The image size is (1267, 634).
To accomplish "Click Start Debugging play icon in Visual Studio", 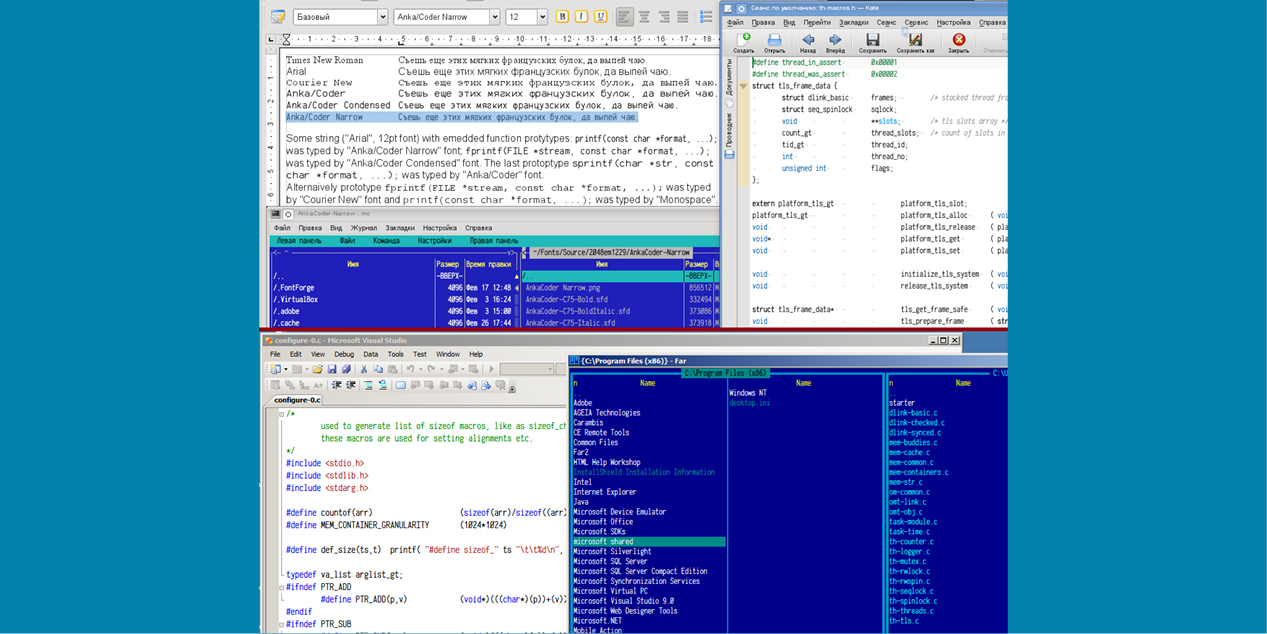I will coord(491,369).
